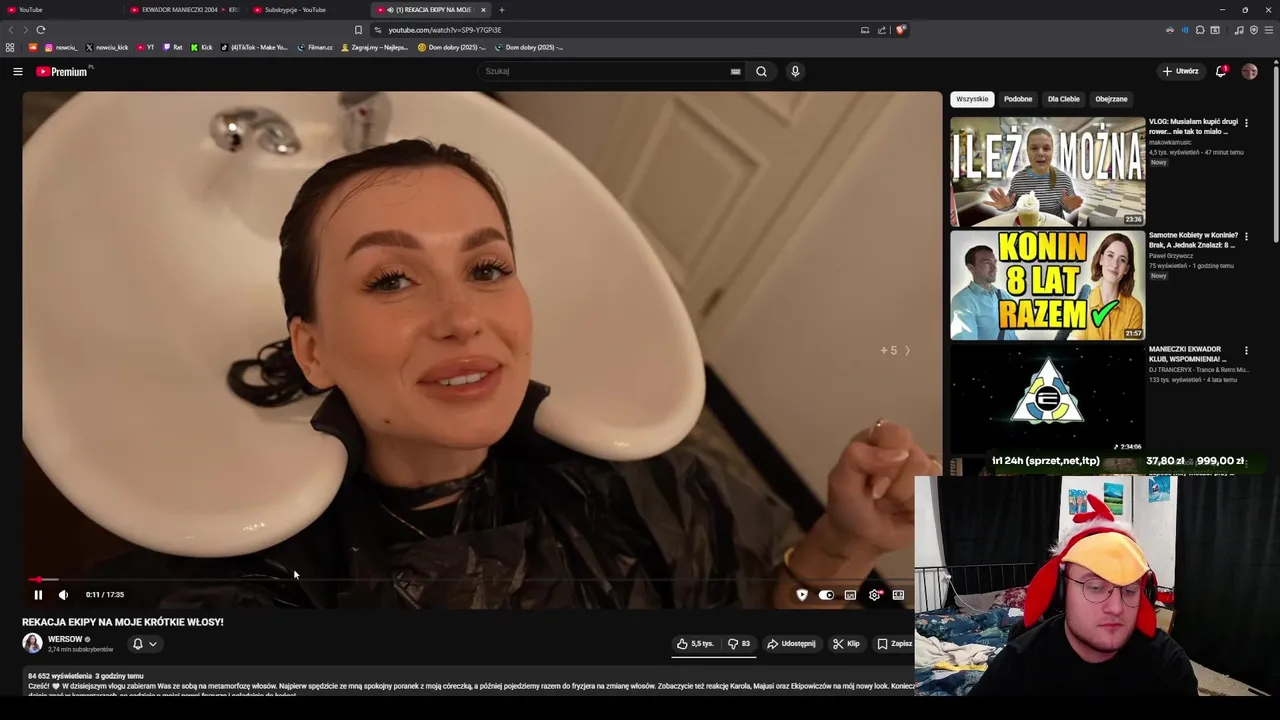Open 'Samotne Kobiety w Koninie?' video title
This screenshot has height=720, width=1280.
click(1193, 240)
